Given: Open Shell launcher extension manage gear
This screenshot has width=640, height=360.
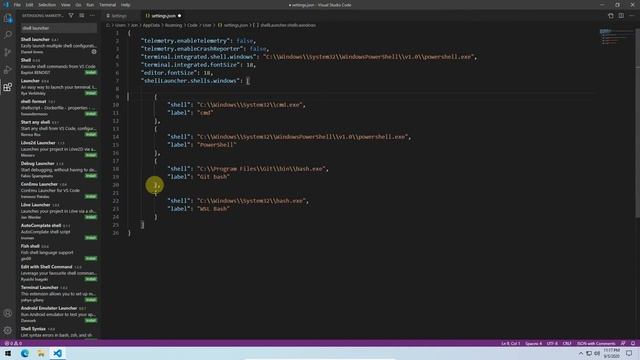Looking at the screenshot, I should pos(94,52).
